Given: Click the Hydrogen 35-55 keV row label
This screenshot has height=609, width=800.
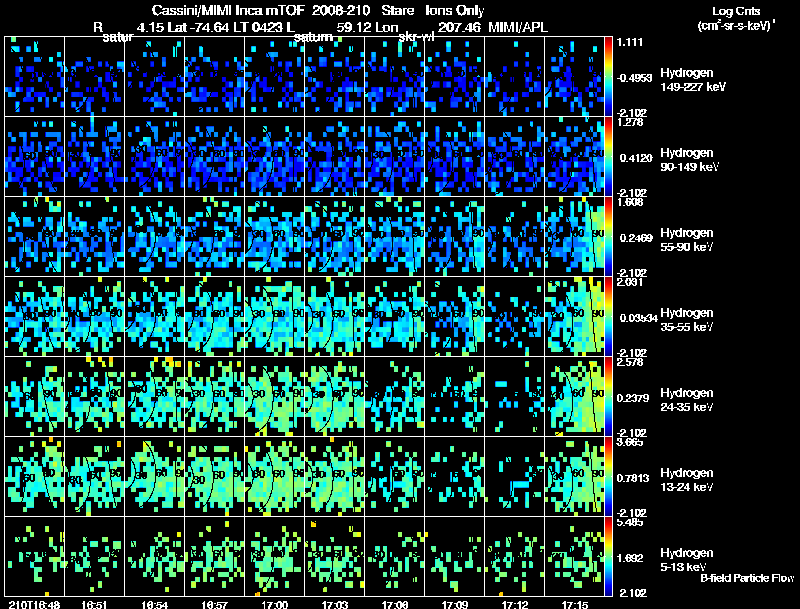Looking at the screenshot, I should (x=687, y=320).
